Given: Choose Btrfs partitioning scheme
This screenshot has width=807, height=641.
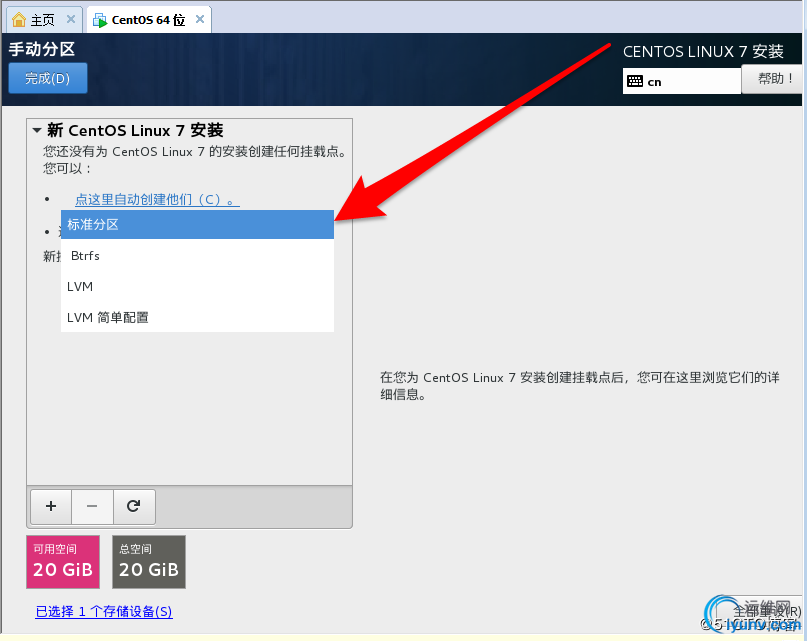Looking at the screenshot, I should (198, 256).
